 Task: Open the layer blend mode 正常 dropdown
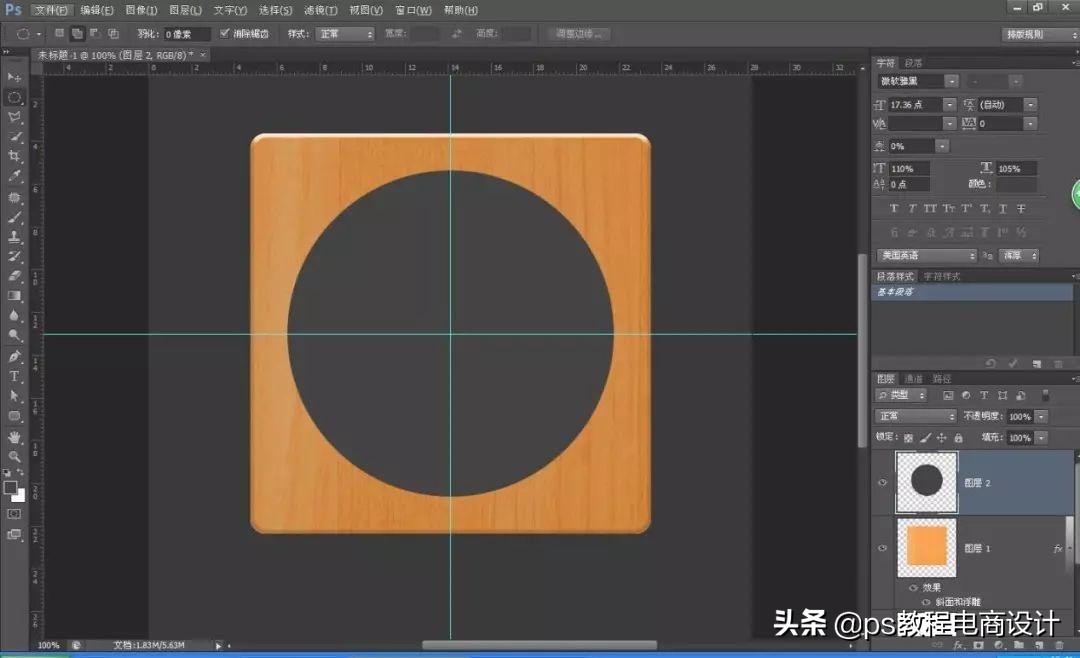pos(916,416)
